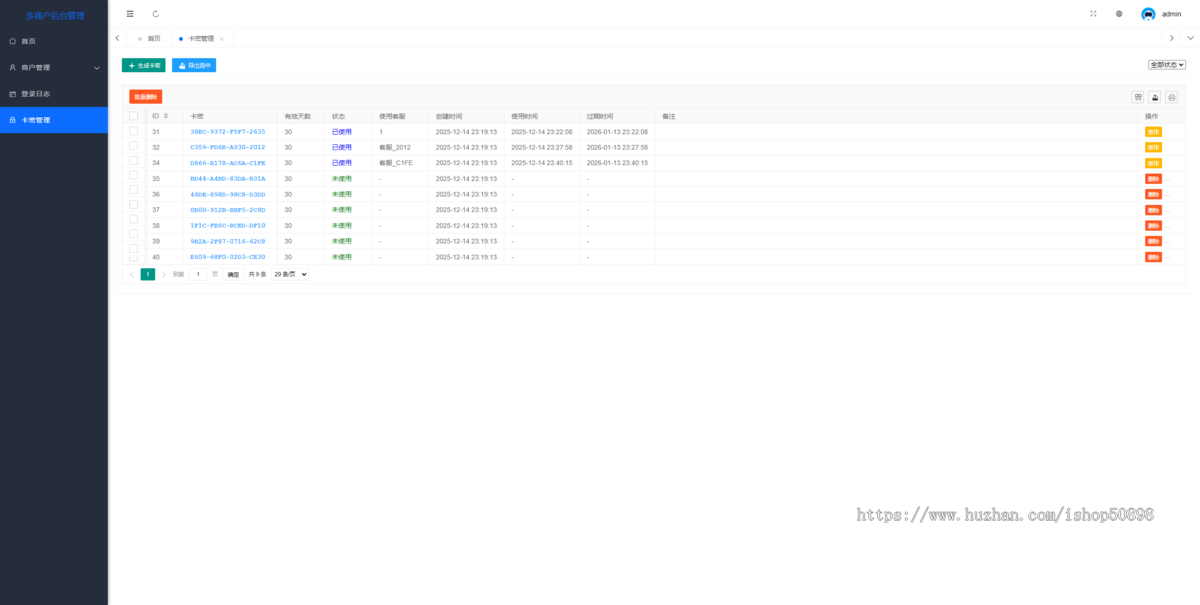The image size is (1200, 605).
Task: Click the 生成卡密 button
Action: (x=143, y=65)
